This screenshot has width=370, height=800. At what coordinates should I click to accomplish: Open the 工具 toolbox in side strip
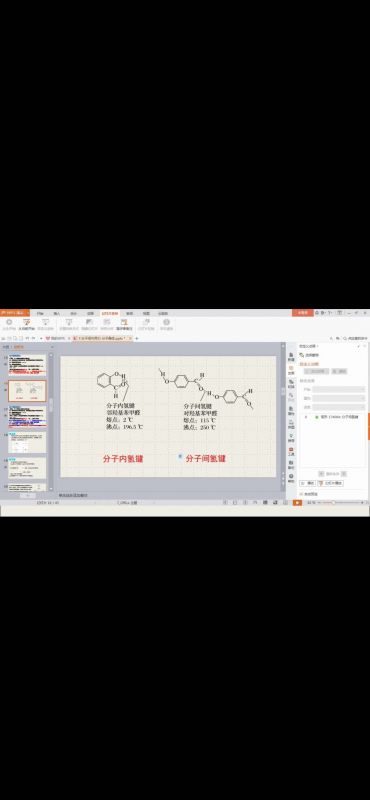[291, 451]
